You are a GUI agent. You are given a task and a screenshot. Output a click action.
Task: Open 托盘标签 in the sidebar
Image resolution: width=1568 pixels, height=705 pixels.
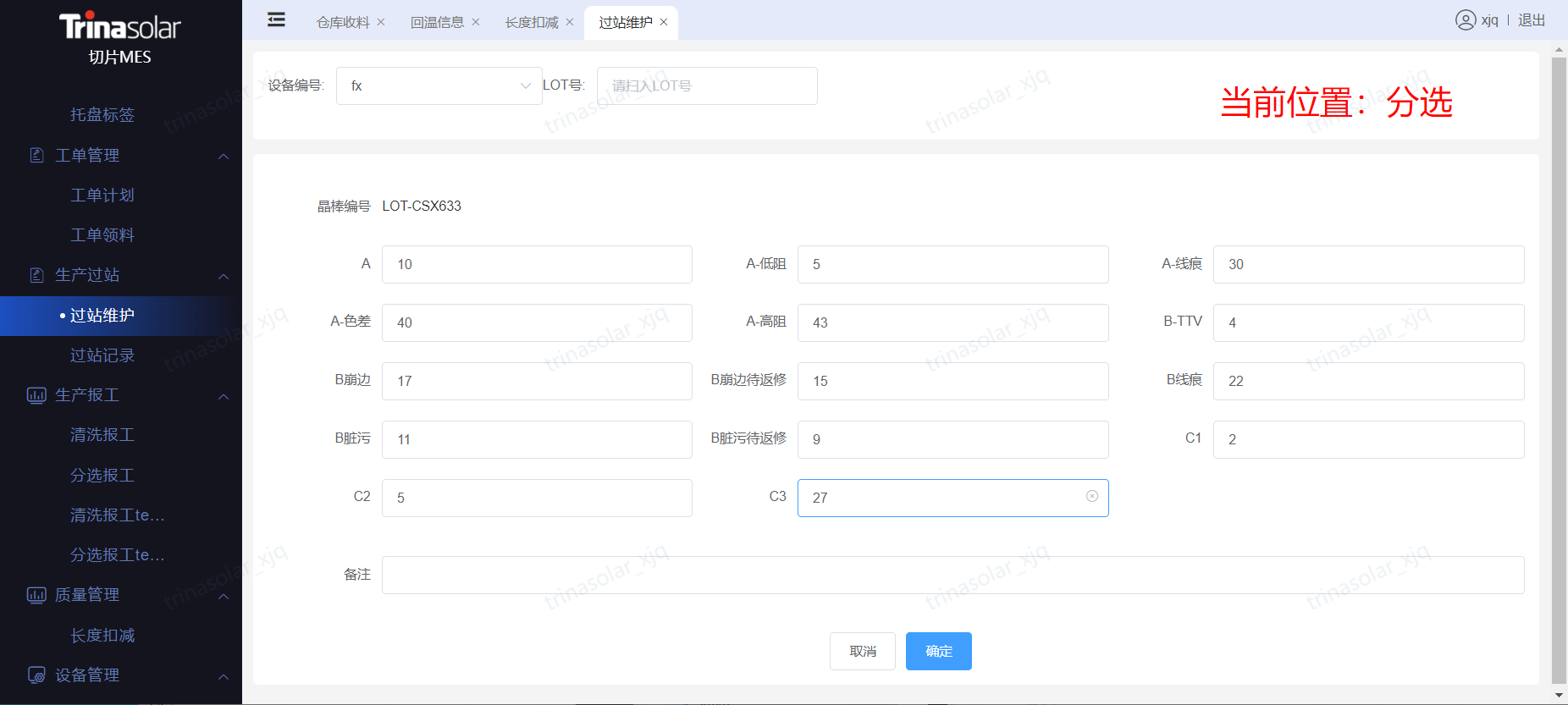click(102, 114)
